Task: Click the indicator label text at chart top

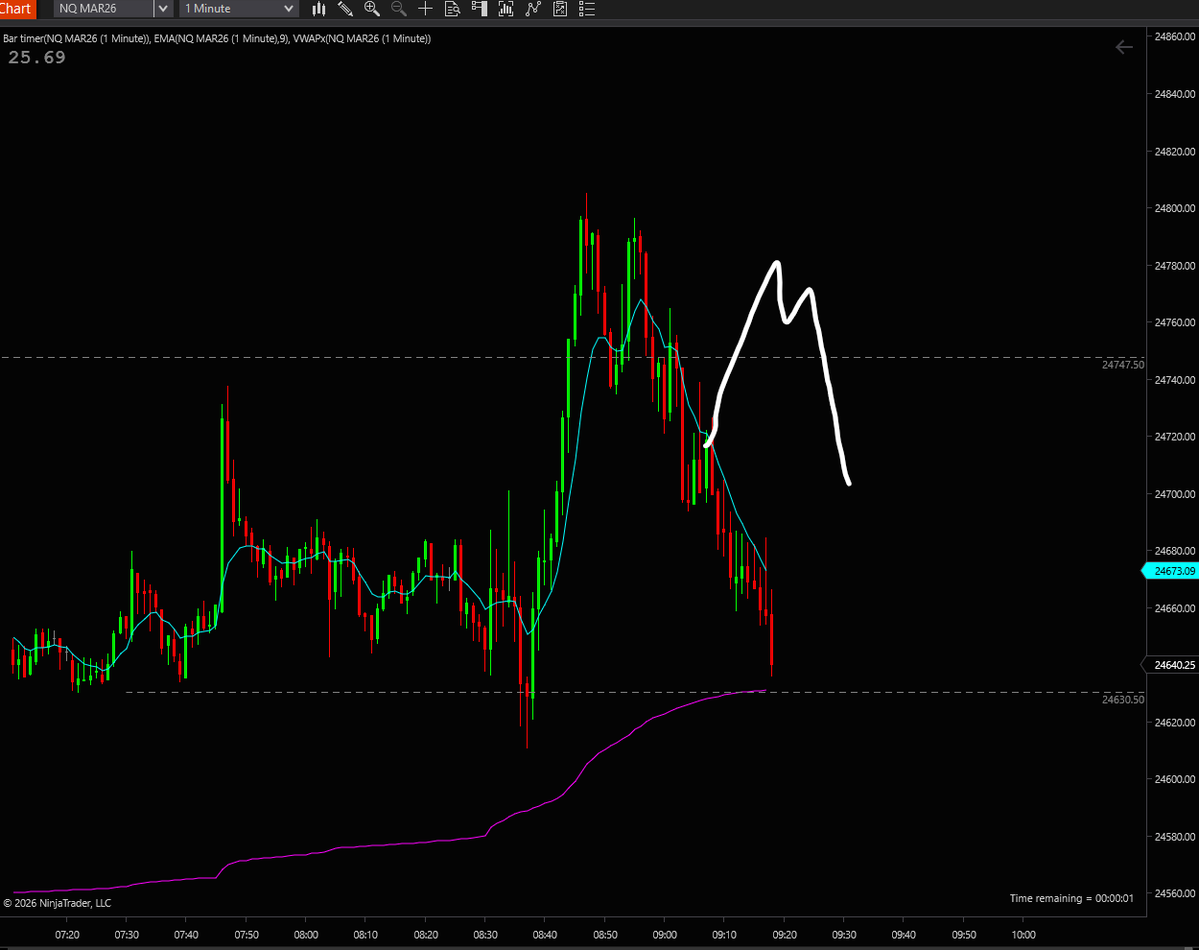Action: click(217, 38)
